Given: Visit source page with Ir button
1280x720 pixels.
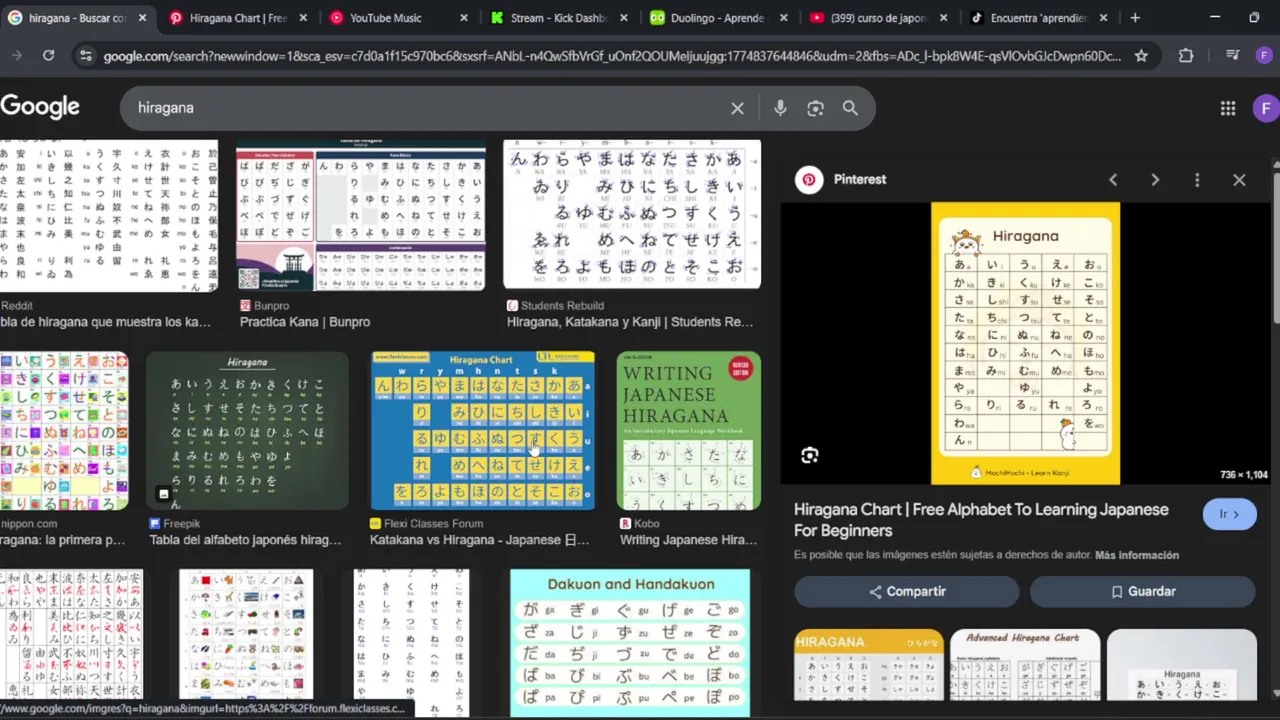Looking at the screenshot, I should click(1229, 514).
